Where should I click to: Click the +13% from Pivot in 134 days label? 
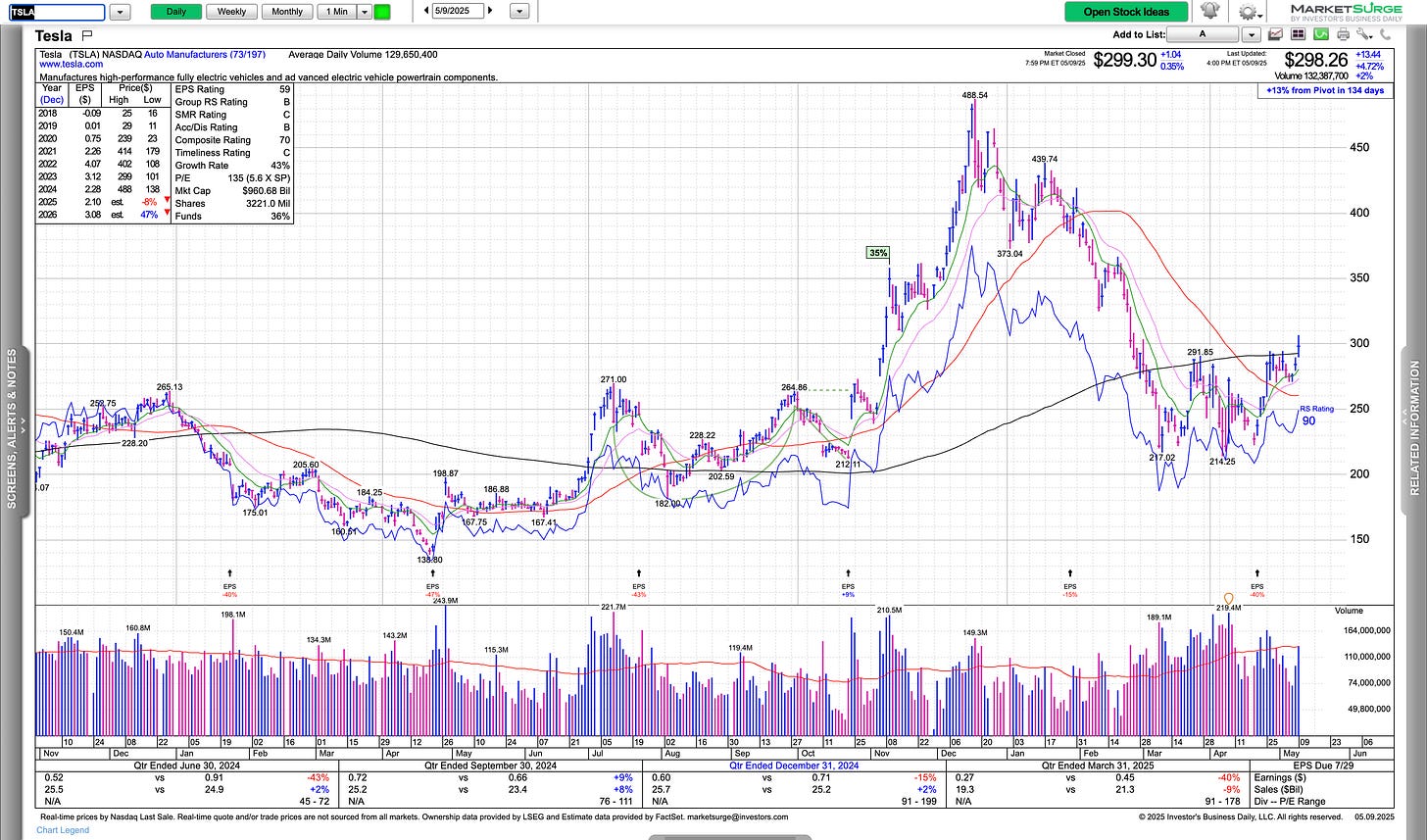pos(1323,91)
